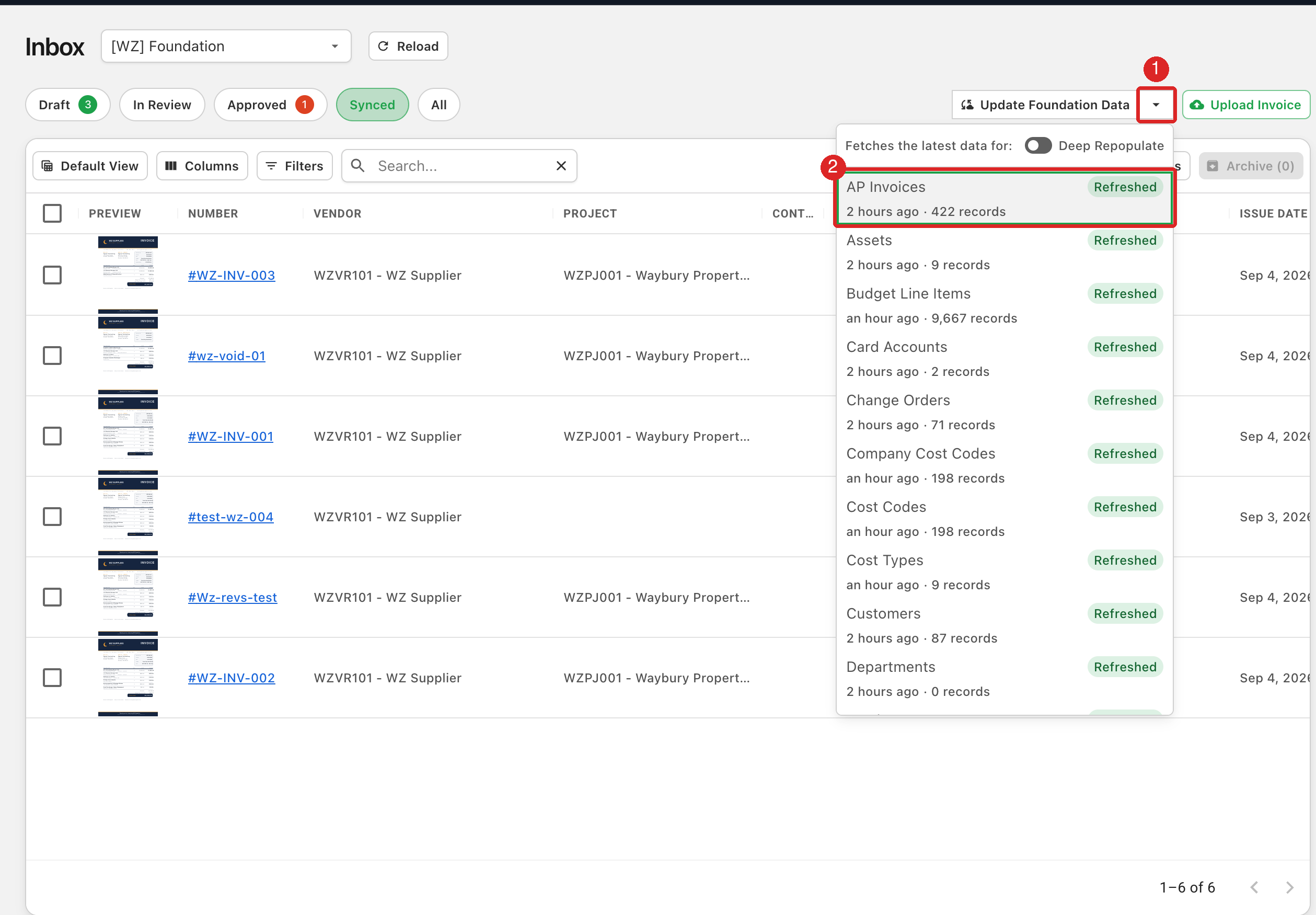Open invoice link #test-wz-004
Image resolution: width=1316 pixels, height=915 pixels.
231,517
